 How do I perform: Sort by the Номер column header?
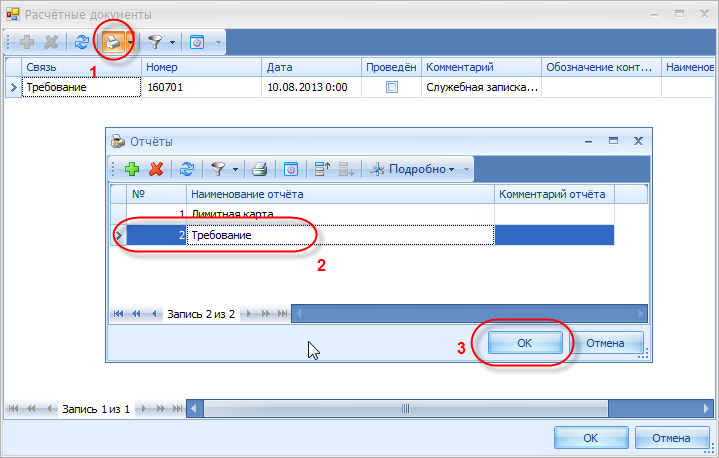(201, 67)
